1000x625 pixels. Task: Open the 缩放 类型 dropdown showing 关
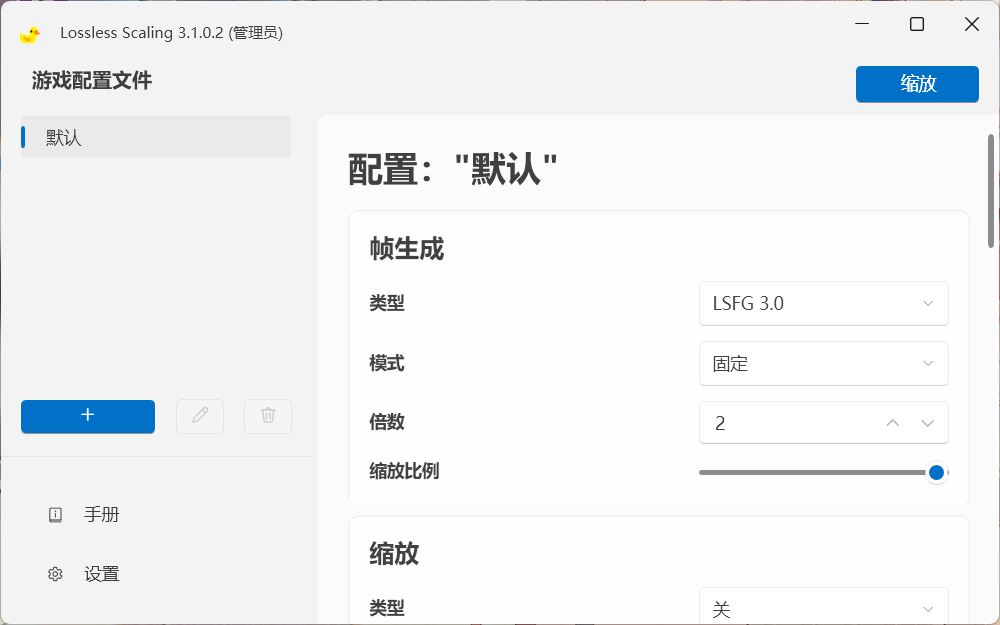tap(823, 608)
